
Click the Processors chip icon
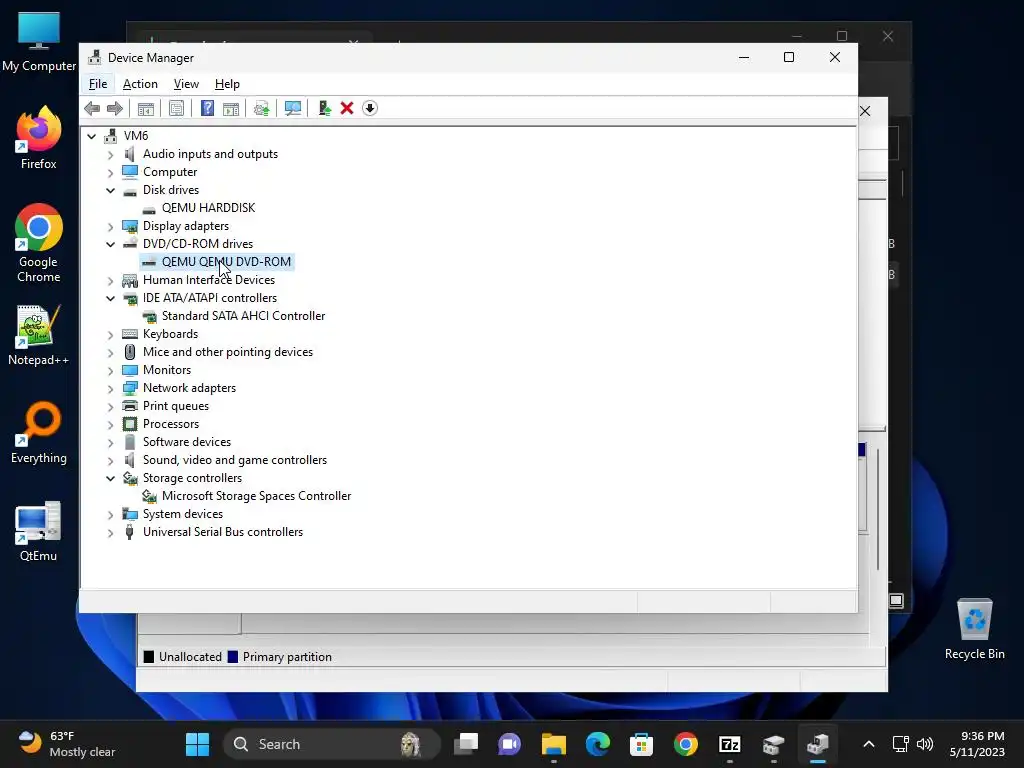click(x=130, y=424)
